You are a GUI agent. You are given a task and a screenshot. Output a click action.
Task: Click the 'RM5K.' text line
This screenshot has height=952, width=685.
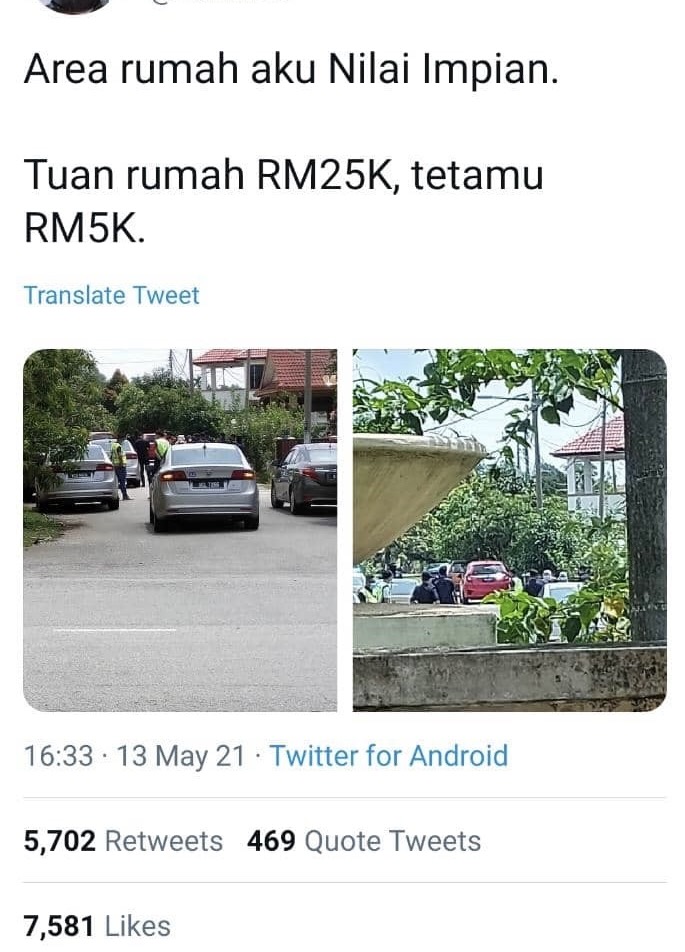pos(84,227)
